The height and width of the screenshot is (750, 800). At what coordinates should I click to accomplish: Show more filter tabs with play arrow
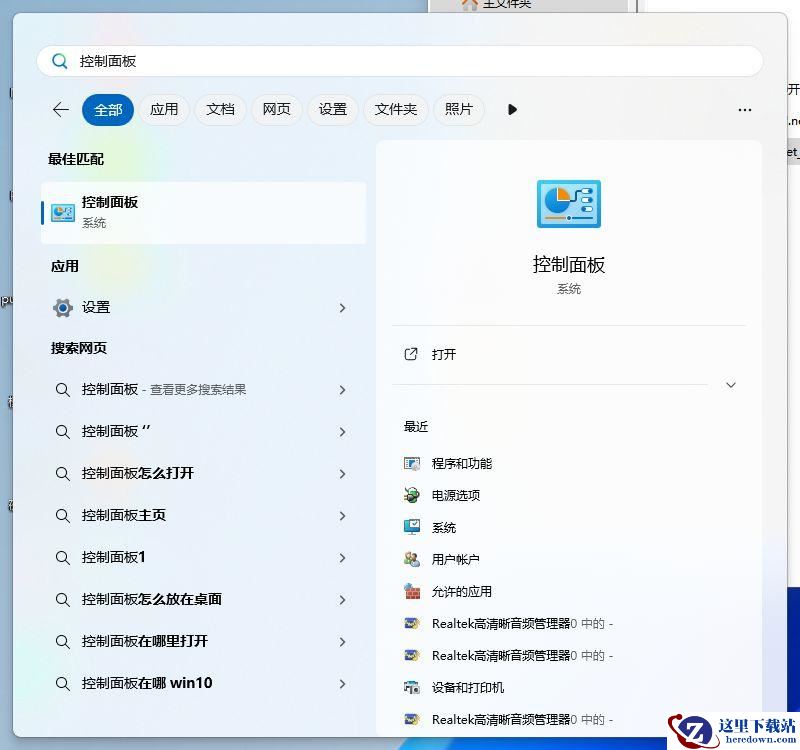pyautogui.click(x=512, y=110)
